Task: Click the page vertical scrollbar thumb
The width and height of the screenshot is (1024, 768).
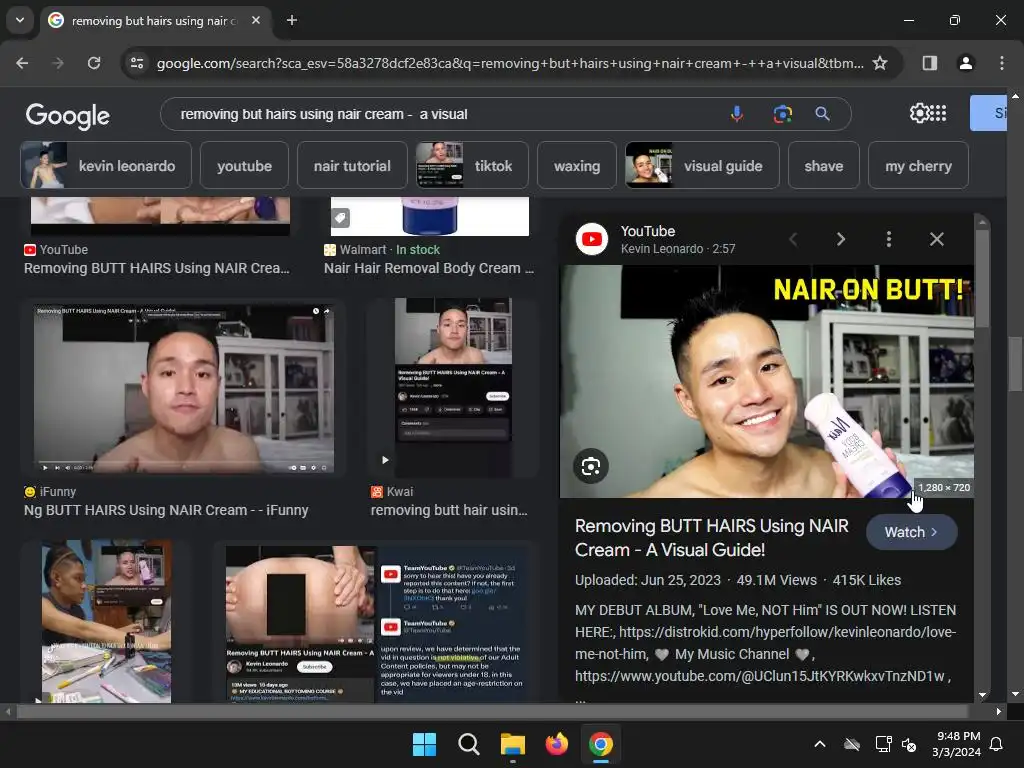Action: point(1014,364)
